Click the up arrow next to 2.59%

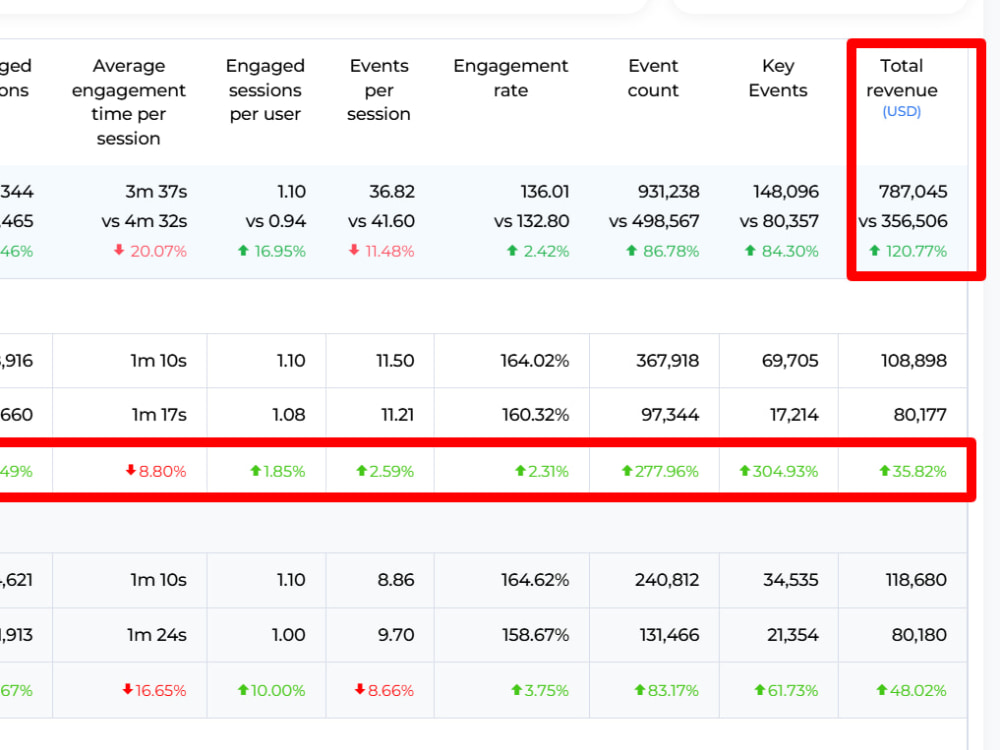tap(362, 471)
